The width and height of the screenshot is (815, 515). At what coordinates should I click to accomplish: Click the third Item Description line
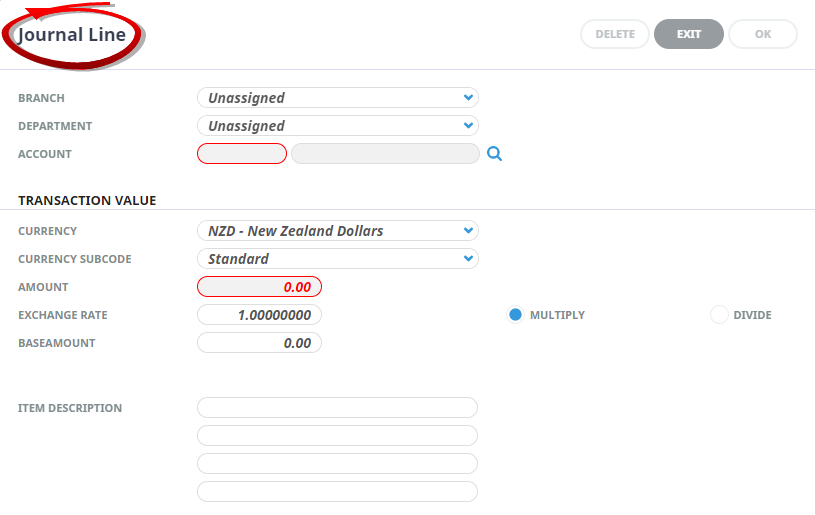[x=337, y=464]
